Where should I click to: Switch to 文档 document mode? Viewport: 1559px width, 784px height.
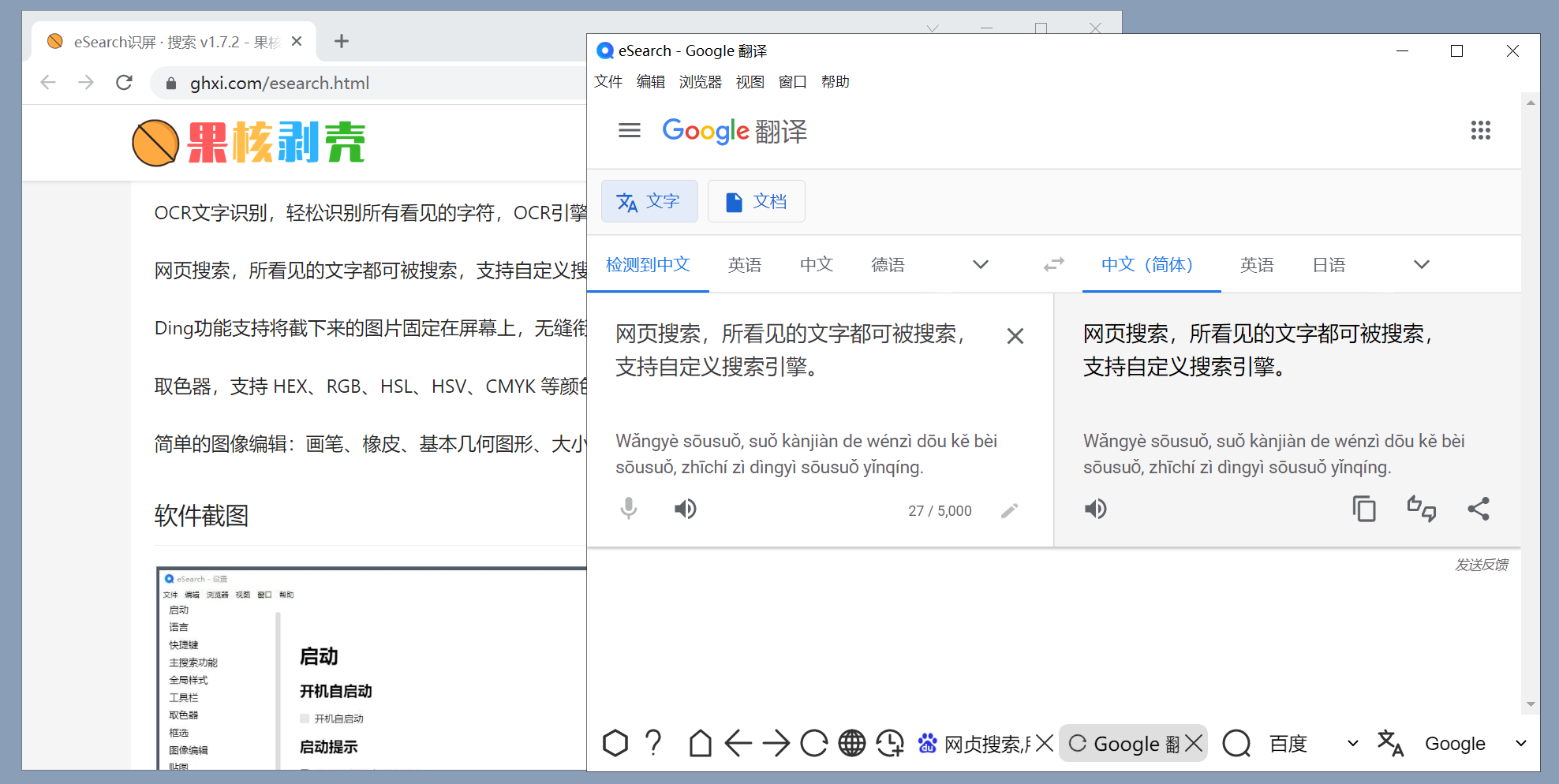[x=756, y=201]
